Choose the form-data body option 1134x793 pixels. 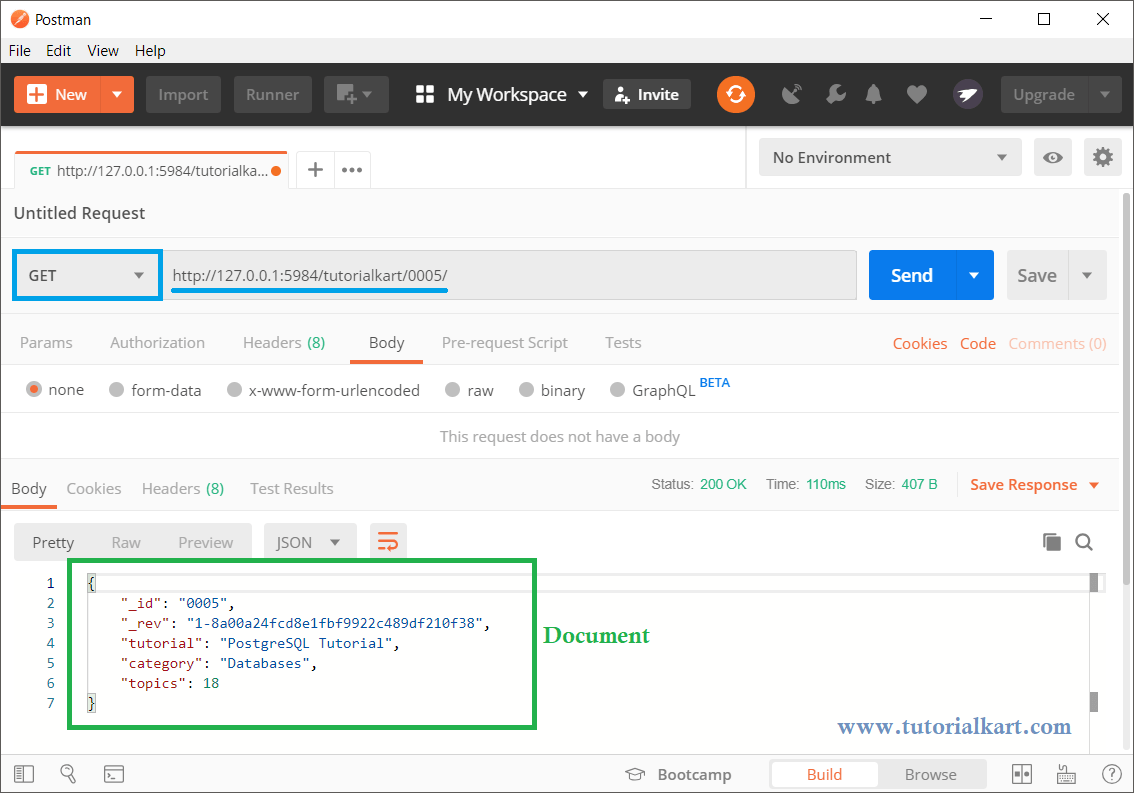coord(116,390)
